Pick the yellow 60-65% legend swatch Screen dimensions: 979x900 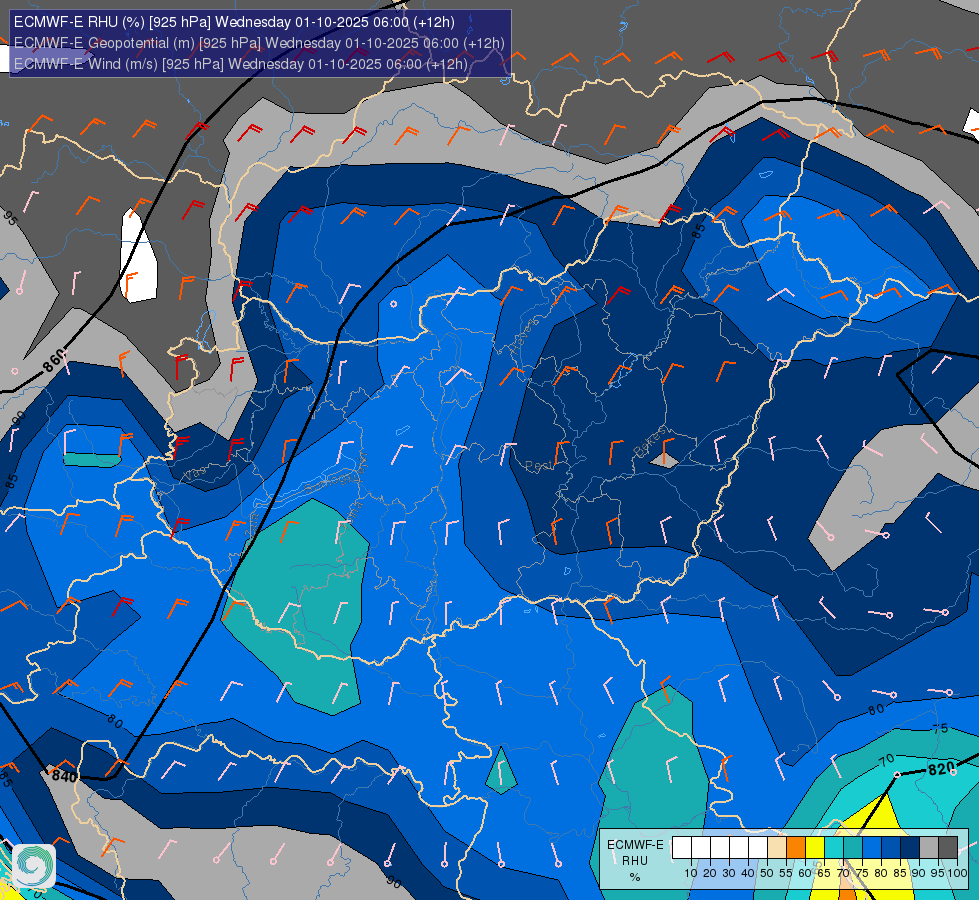click(815, 848)
